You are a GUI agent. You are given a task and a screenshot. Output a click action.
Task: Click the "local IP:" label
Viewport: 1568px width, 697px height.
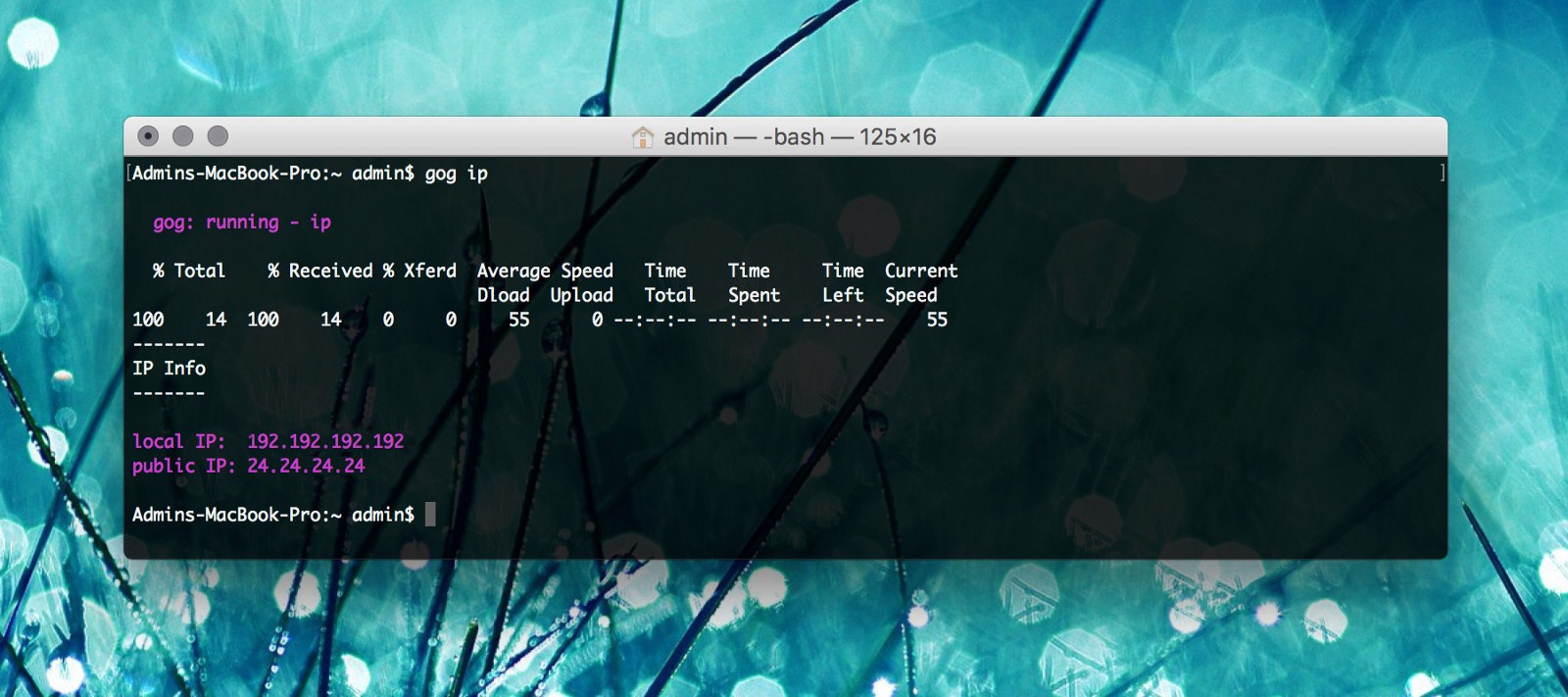(178, 441)
